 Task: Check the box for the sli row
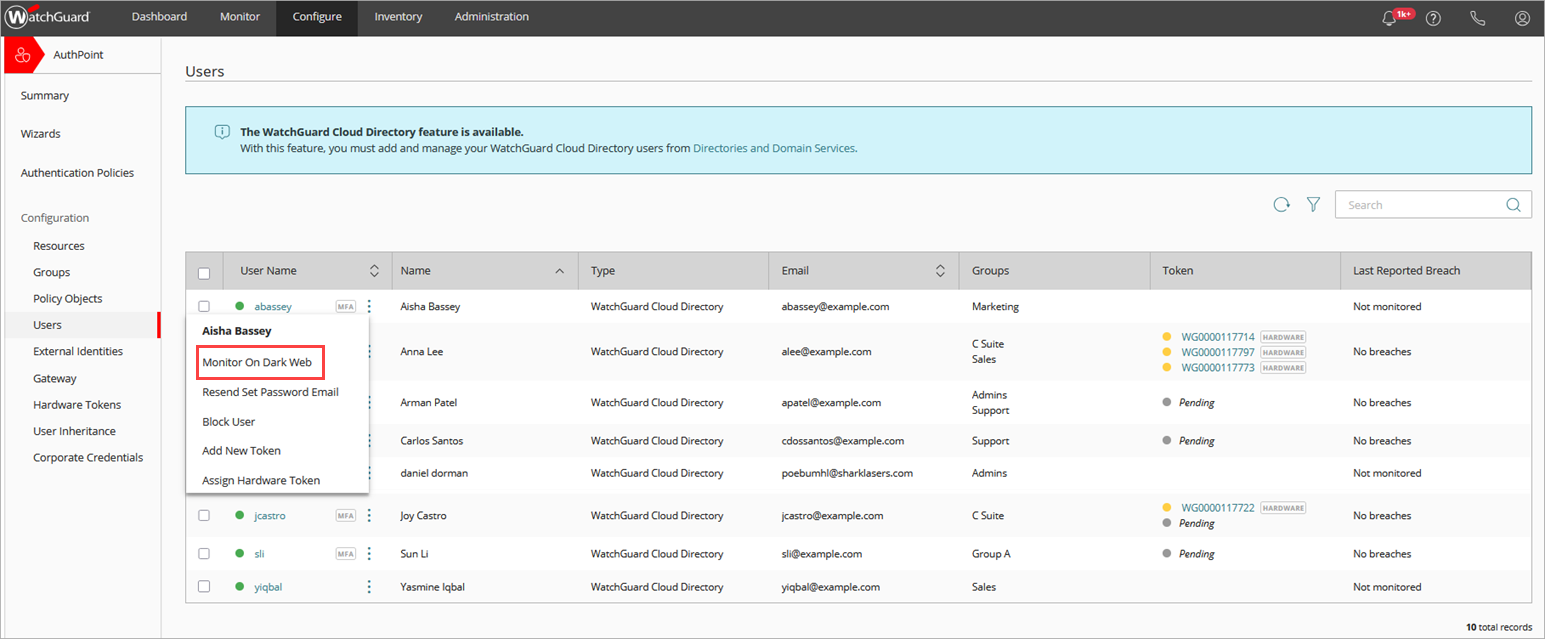pyautogui.click(x=204, y=553)
